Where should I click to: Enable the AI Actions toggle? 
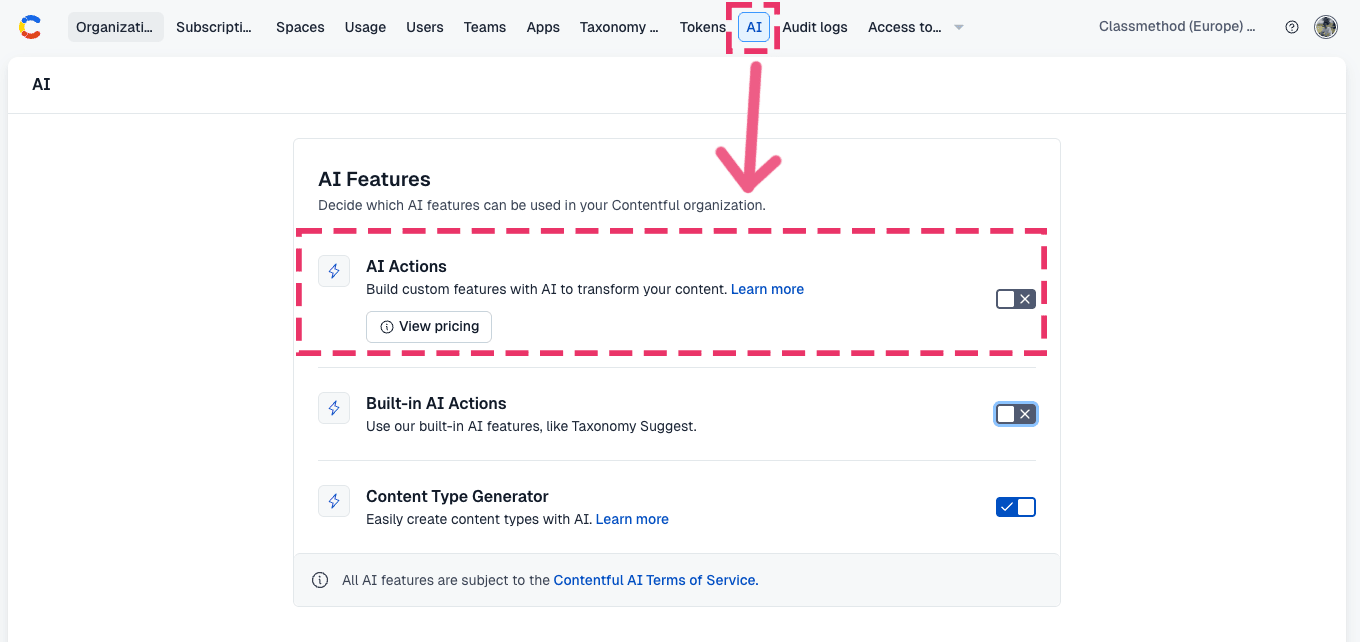click(1016, 299)
